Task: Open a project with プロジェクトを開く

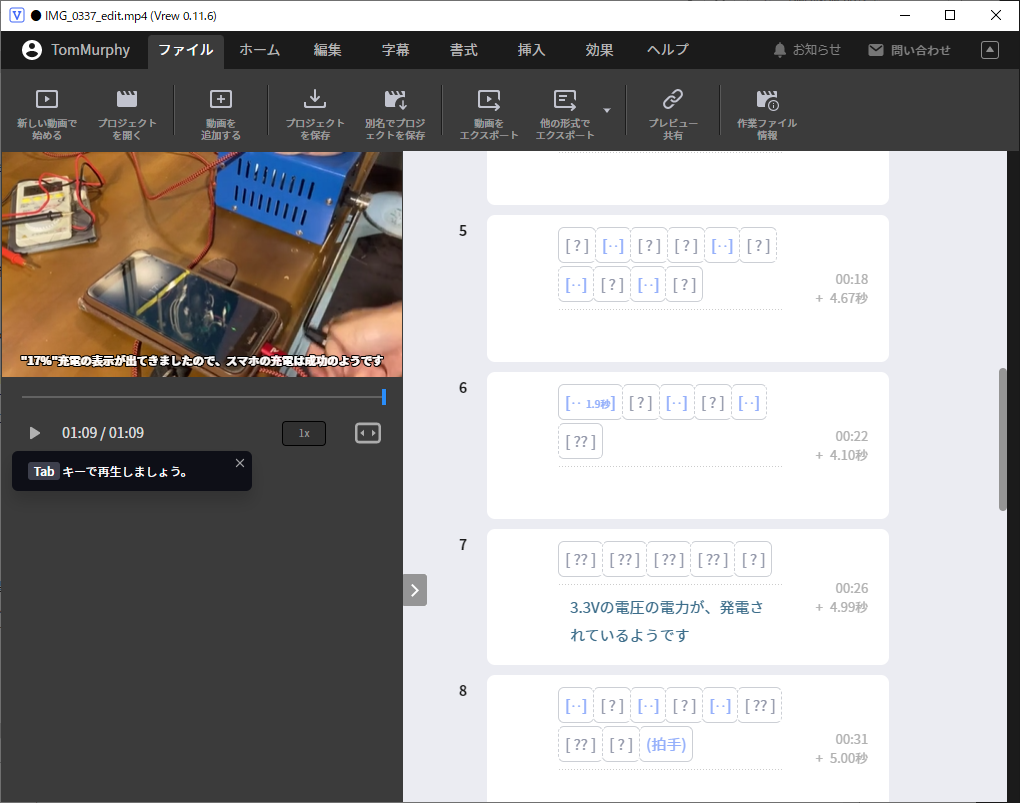Action: pyautogui.click(x=127, y=100)
